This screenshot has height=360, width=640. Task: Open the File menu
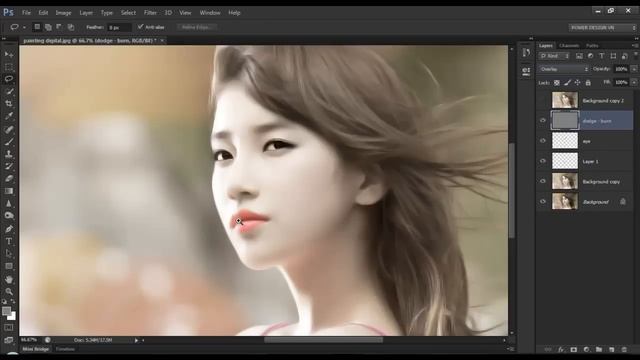point(26,13)
